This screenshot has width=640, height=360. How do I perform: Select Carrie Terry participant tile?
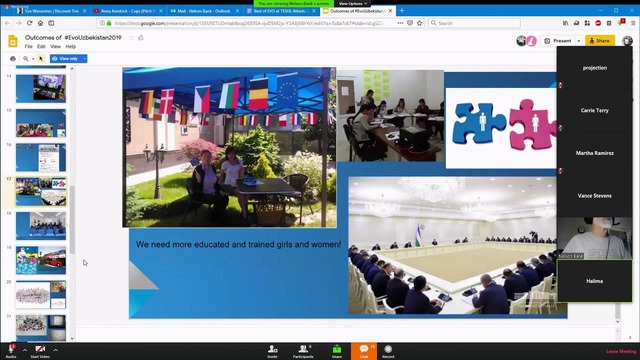pos(594,110)
